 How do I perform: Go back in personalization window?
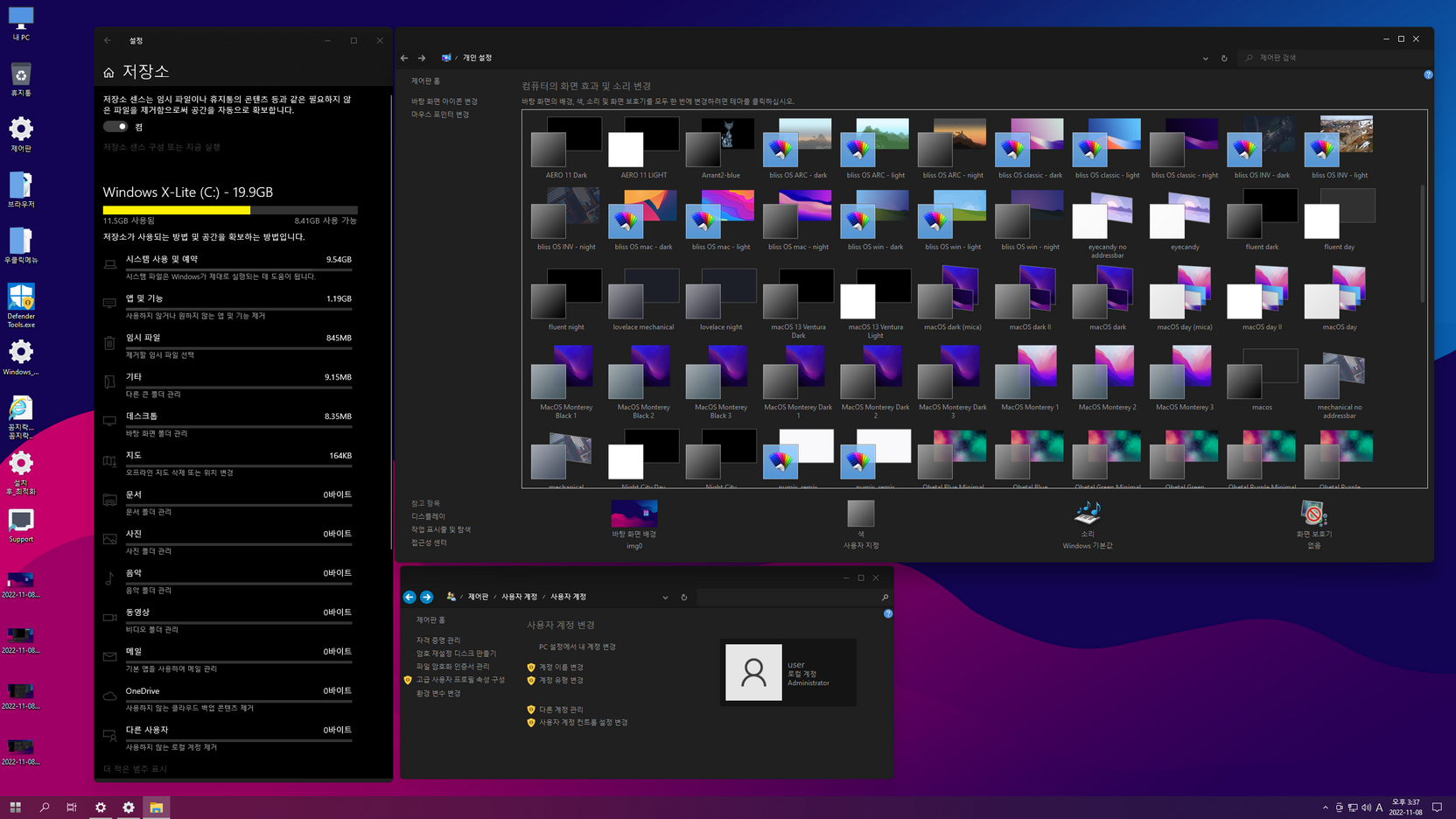pos(404,58)
